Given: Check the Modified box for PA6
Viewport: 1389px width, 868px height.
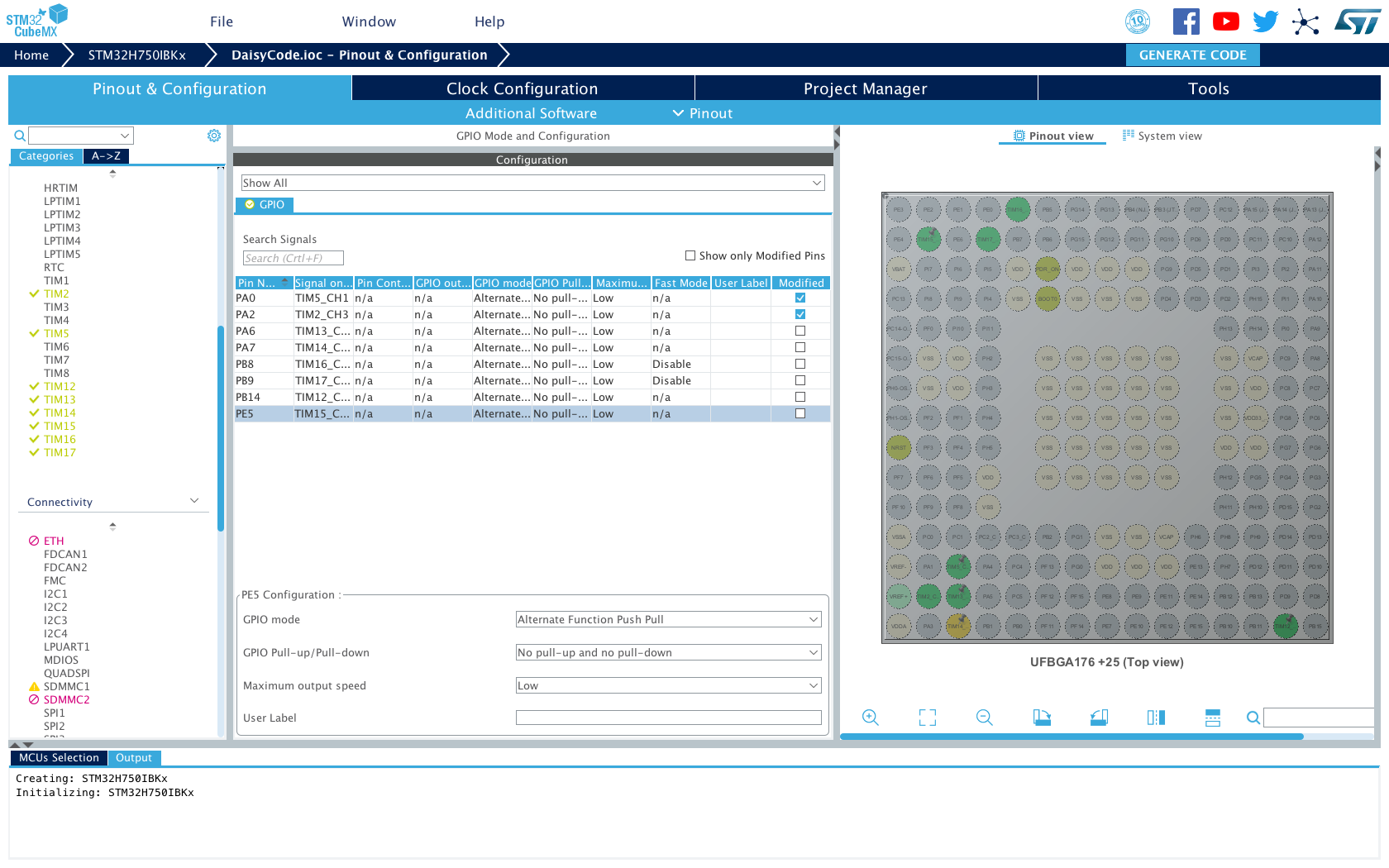Looking at the screenshot, I should pos(800,331).
